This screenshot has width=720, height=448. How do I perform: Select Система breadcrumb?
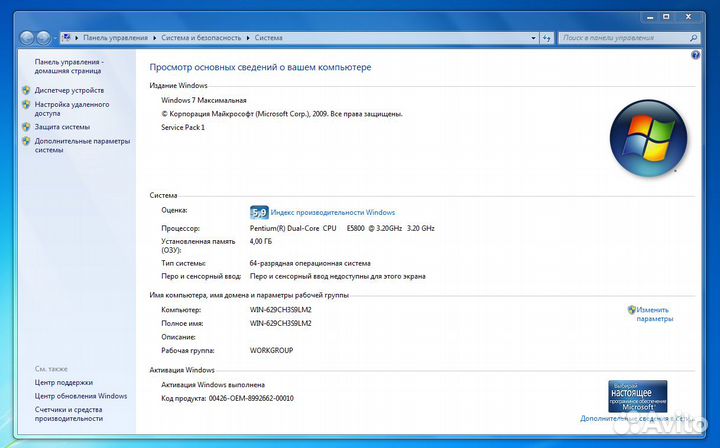click(269, 38)
